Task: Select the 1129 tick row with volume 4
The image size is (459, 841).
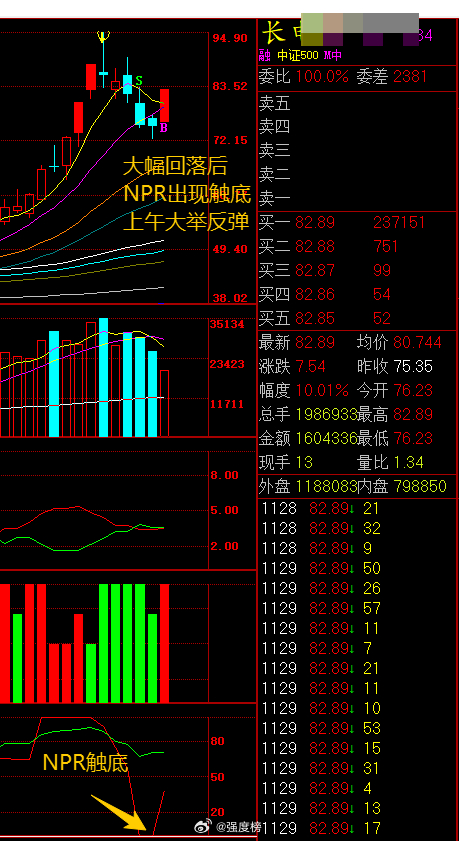Action: [358, 788]
